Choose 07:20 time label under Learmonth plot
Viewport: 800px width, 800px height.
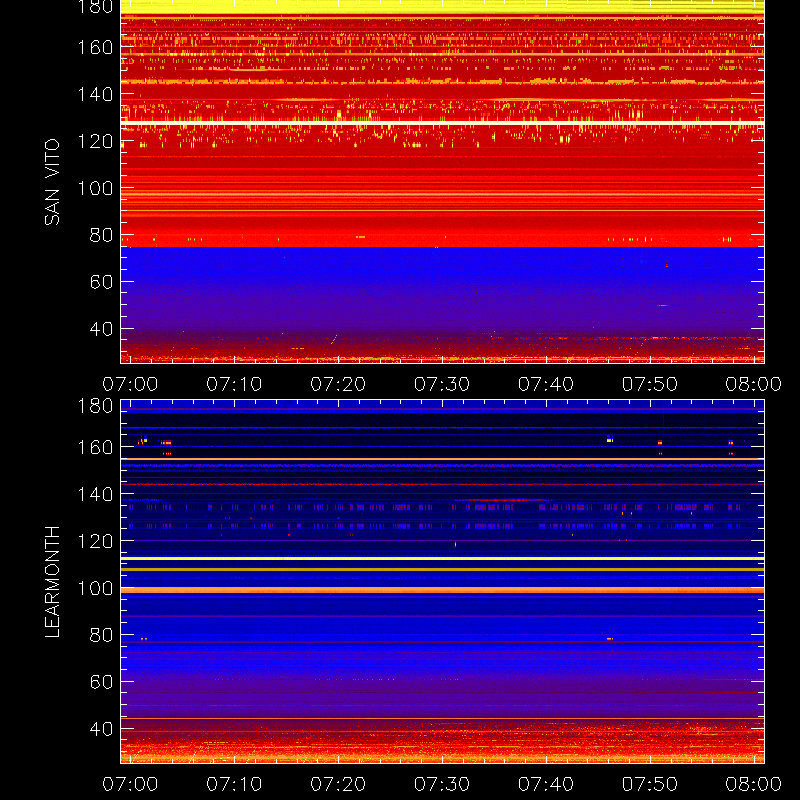(x=338, y=784)
